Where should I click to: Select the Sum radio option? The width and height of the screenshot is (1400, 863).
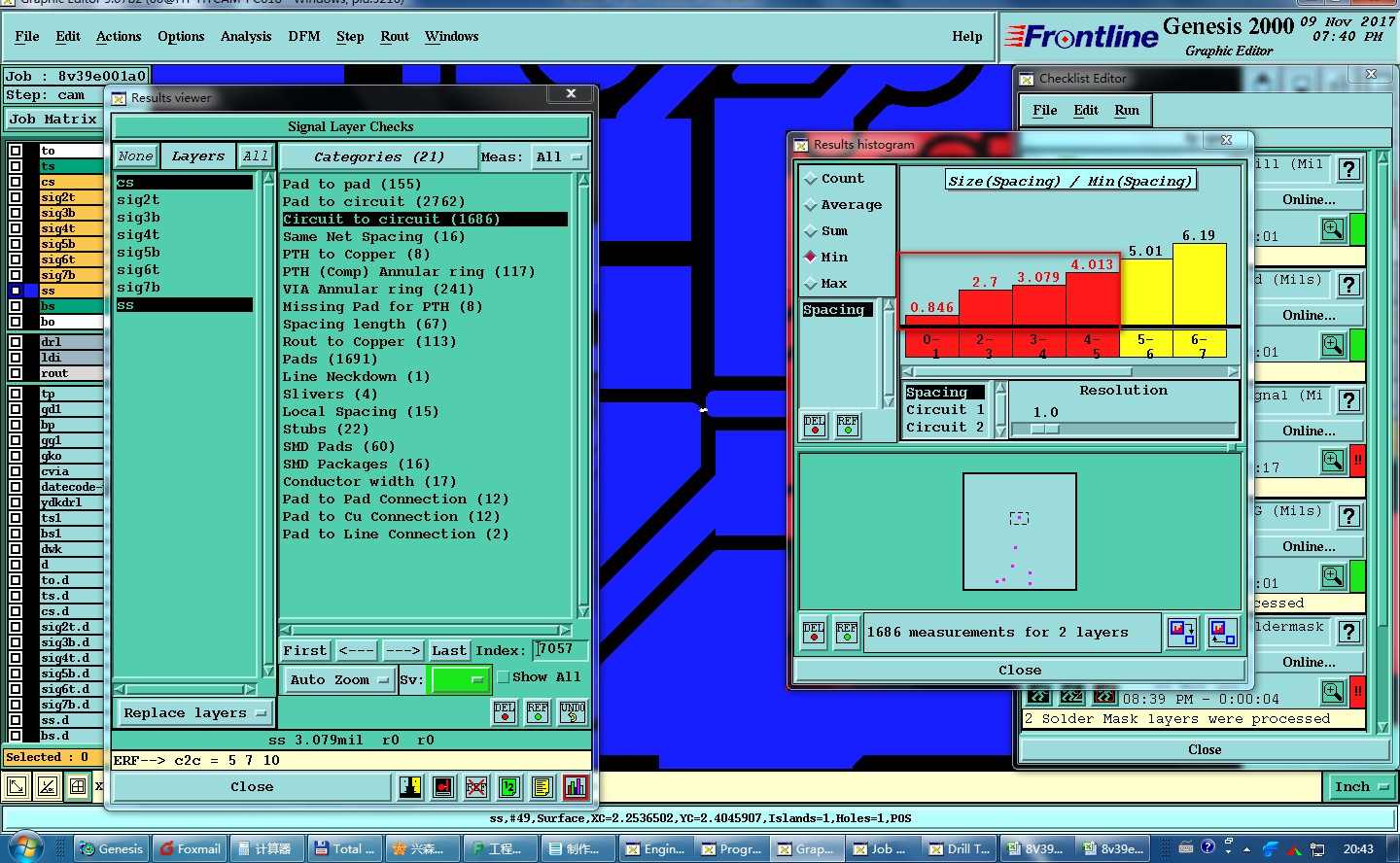pos(825,231)
